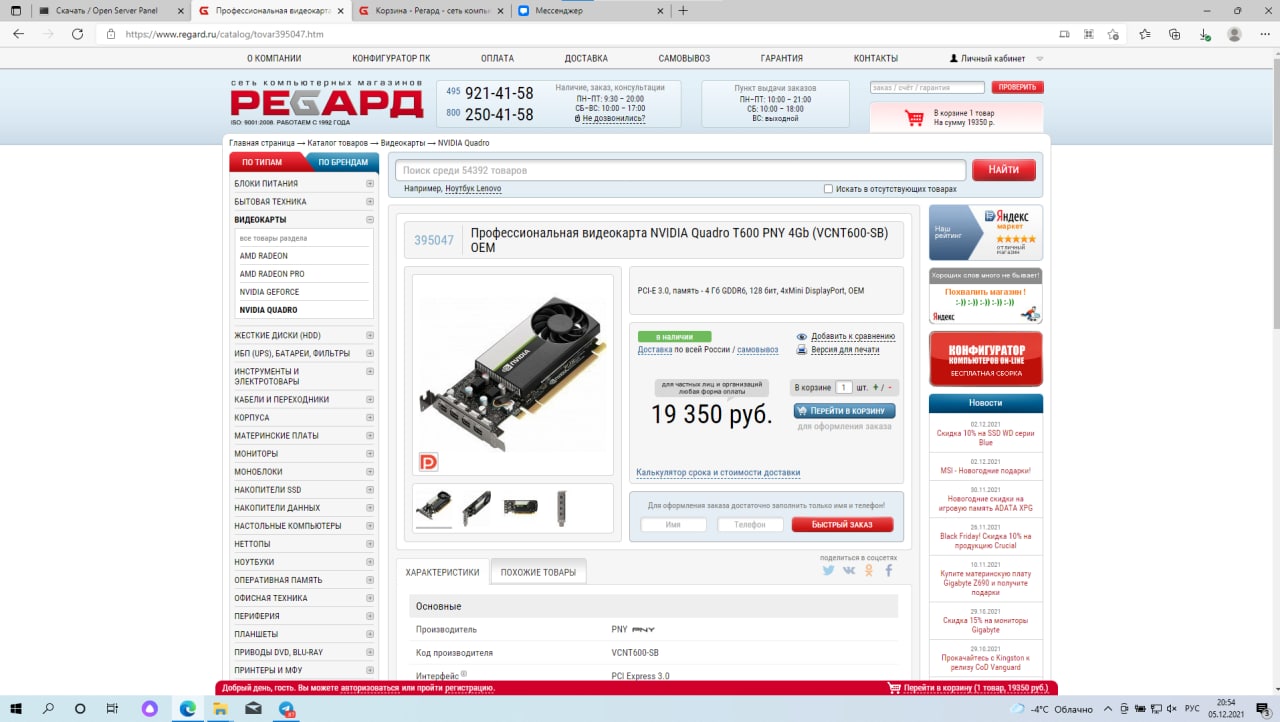Expand 'Ноутбуки' category

tap(370, 562)
